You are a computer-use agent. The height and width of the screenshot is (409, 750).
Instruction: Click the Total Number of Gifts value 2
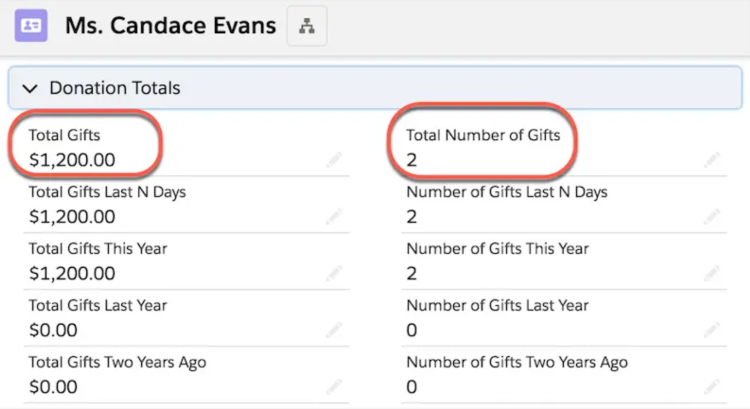(411, 160)
